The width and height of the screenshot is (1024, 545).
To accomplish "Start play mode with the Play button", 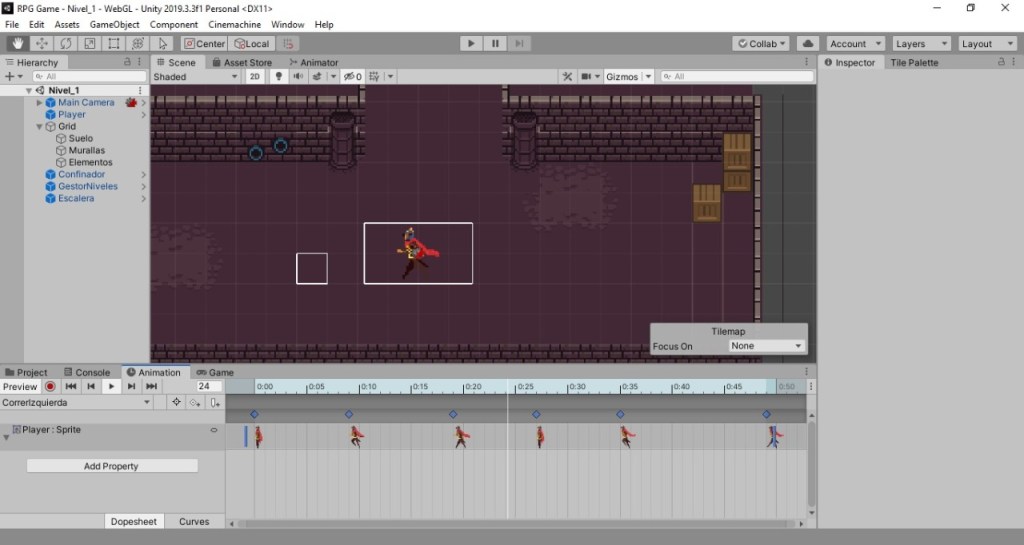I will coord(470,44).
